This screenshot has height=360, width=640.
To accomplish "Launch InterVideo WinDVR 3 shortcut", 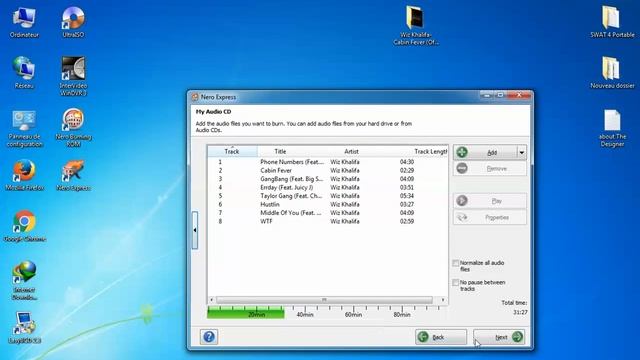I will (x=73, y=76).
